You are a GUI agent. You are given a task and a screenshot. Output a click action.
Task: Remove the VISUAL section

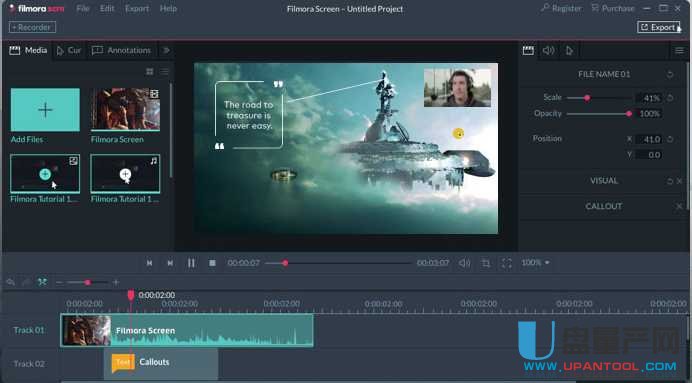tap(680, 181)
